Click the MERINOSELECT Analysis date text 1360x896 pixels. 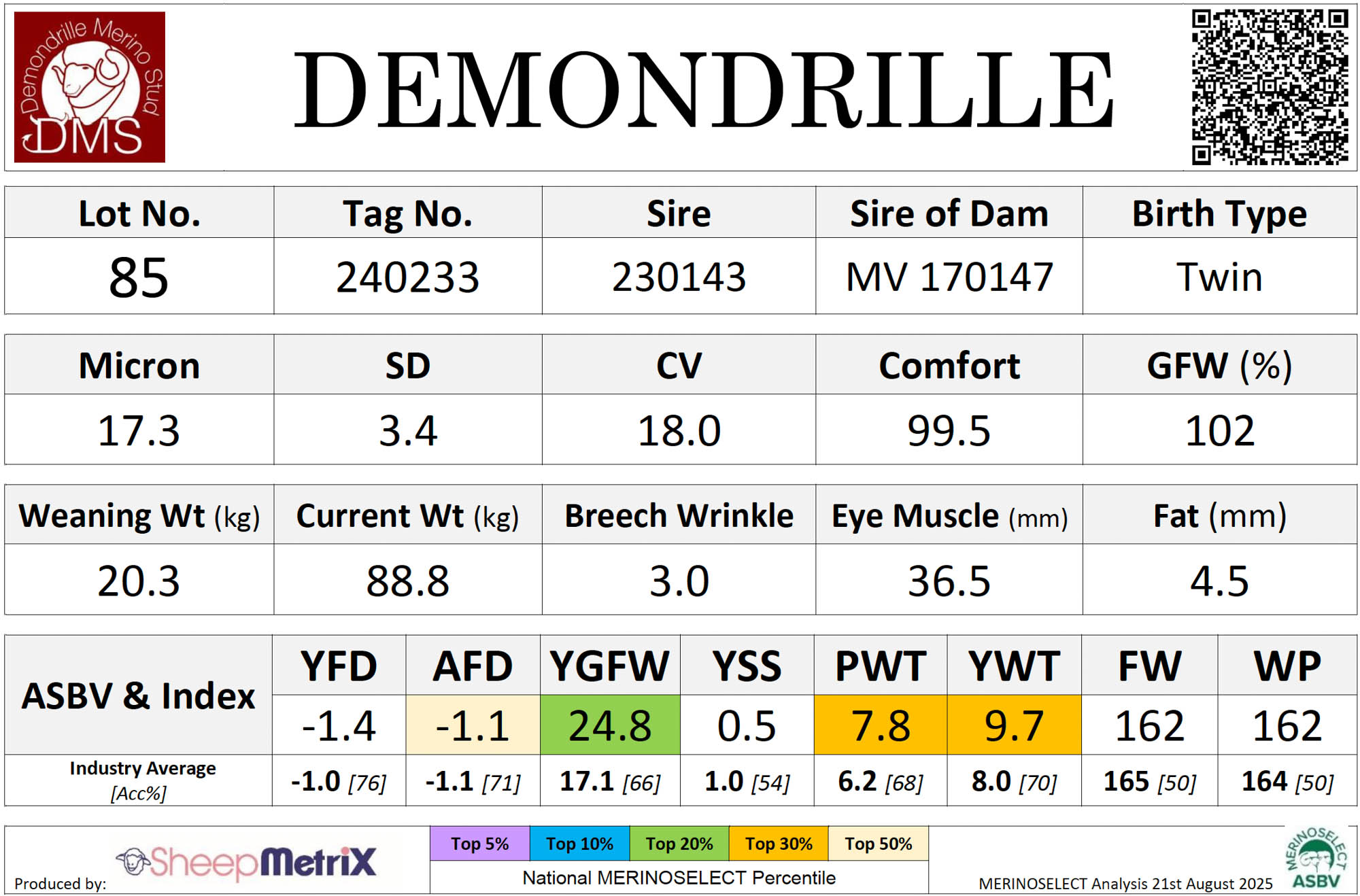pyautogui.click(x=1125, y=883)
